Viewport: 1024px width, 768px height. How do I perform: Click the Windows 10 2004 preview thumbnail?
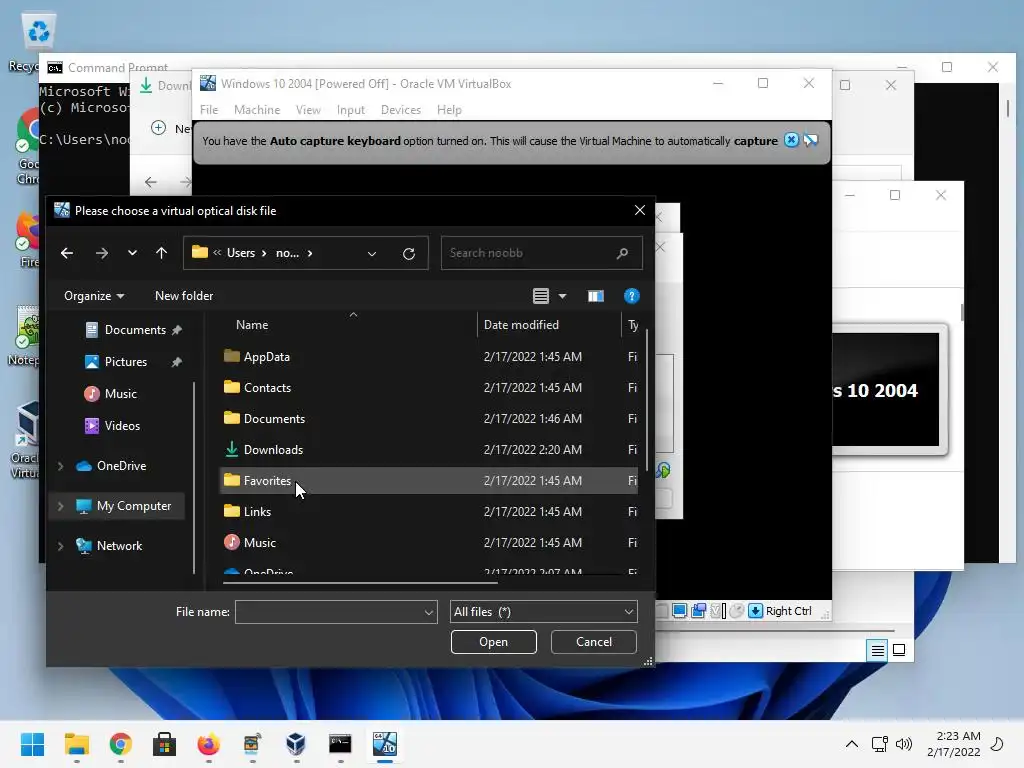tap(886, 390)
